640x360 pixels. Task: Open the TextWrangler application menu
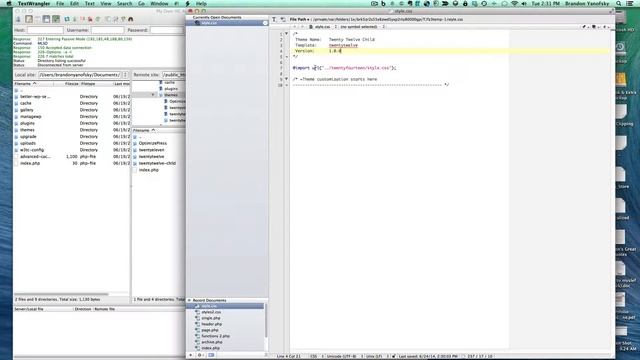(34, 4)
